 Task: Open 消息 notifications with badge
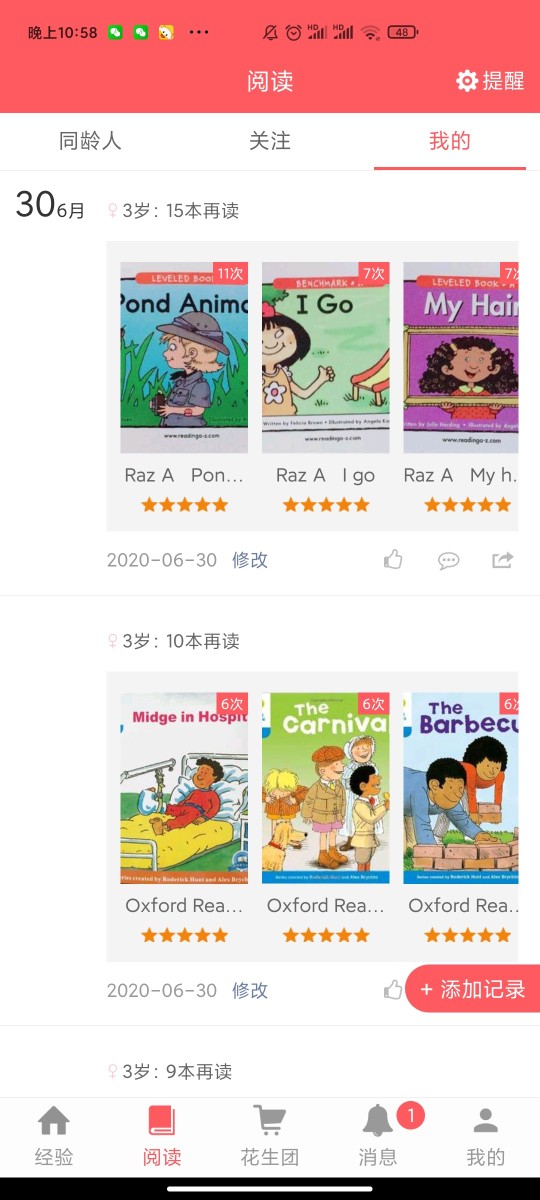tap(378, 1138)
